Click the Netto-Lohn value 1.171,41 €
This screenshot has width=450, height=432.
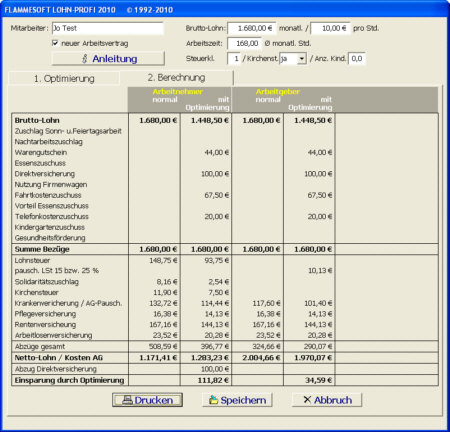point(158,358)
